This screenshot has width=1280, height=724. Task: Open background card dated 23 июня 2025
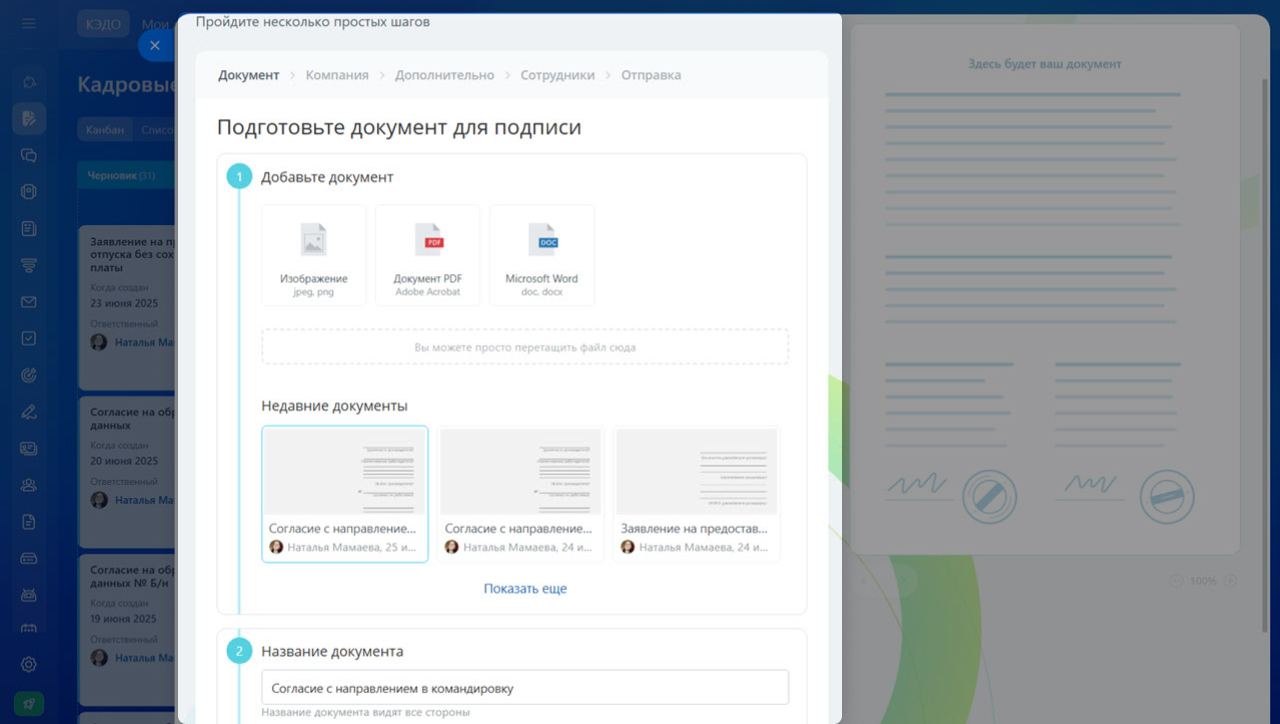[128, 307]
